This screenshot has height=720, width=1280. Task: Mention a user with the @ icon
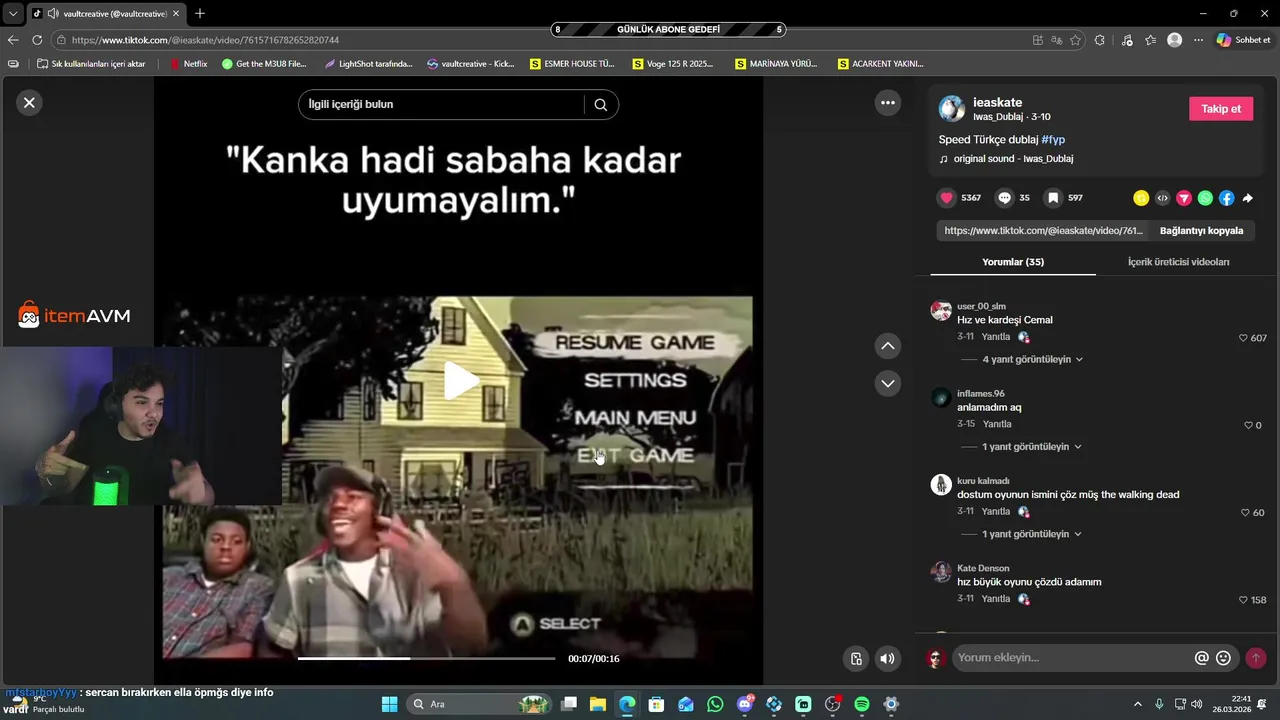(x=1202, y=658)
